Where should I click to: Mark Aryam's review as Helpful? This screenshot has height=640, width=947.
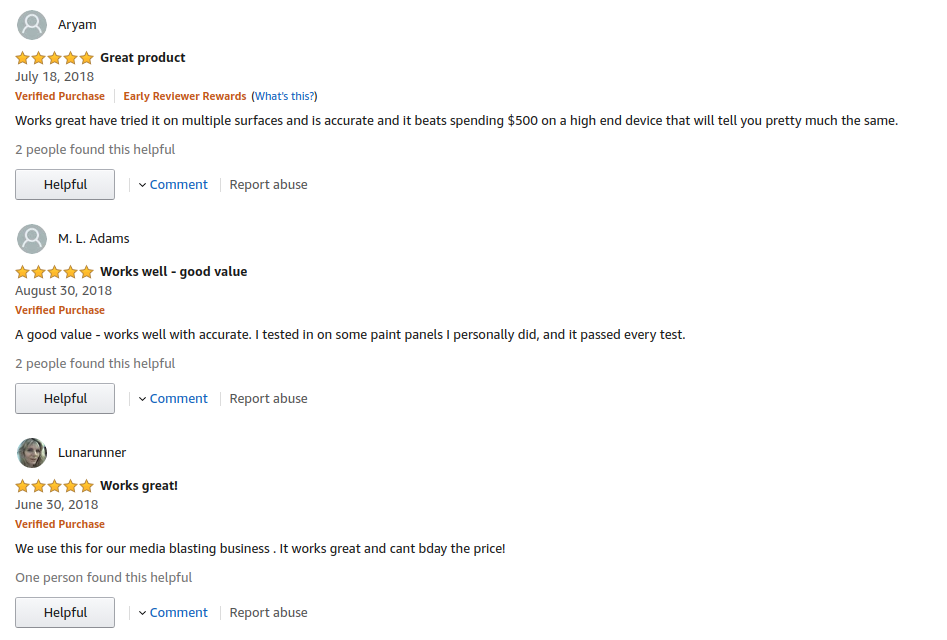pos(65,184)
